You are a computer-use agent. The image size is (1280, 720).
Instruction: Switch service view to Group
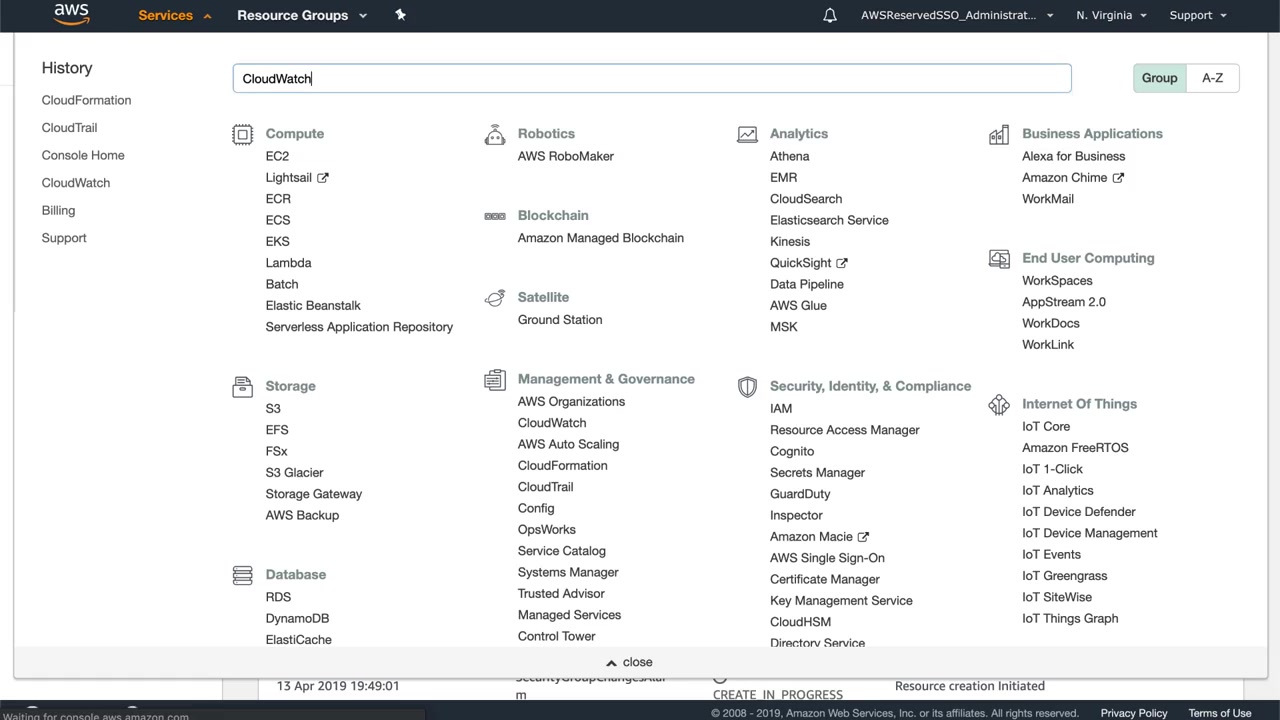(1159, 78)
